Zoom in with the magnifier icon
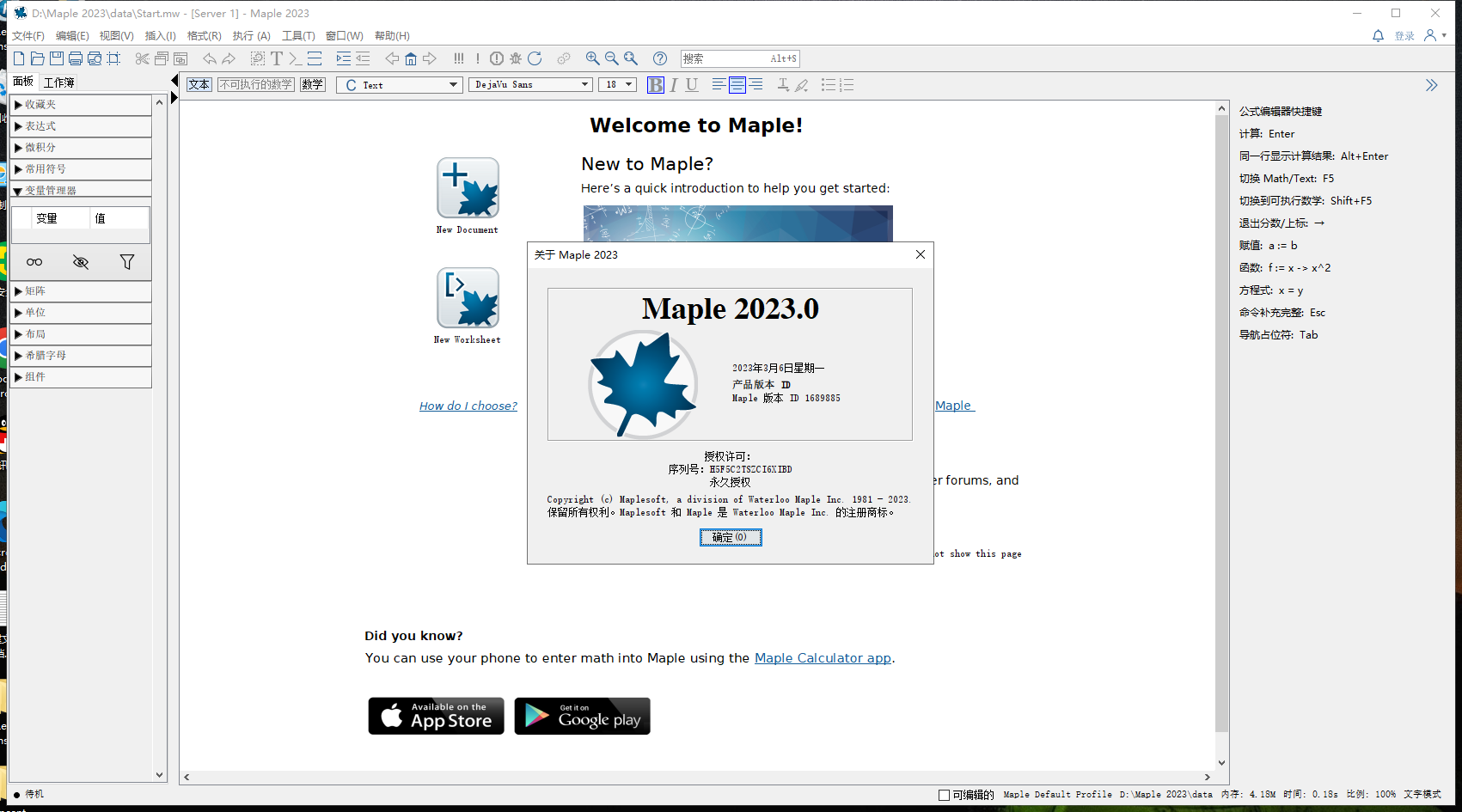 coord(592,58)
